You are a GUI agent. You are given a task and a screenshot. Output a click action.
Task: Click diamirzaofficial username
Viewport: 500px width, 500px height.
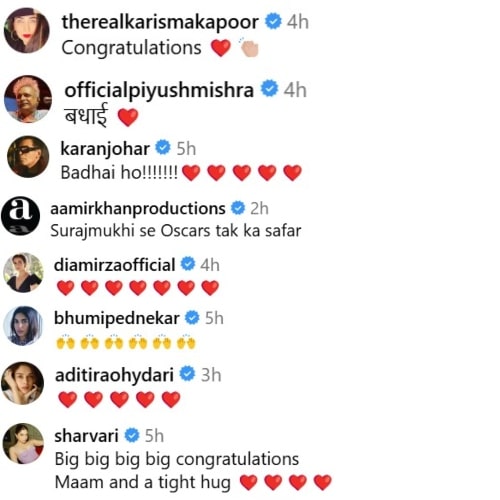(114, 265)
